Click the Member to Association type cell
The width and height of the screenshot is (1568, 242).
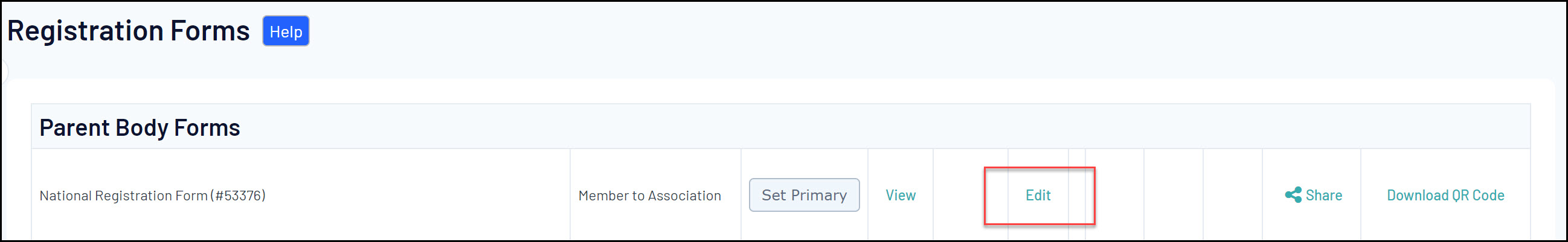click(649, 196)
